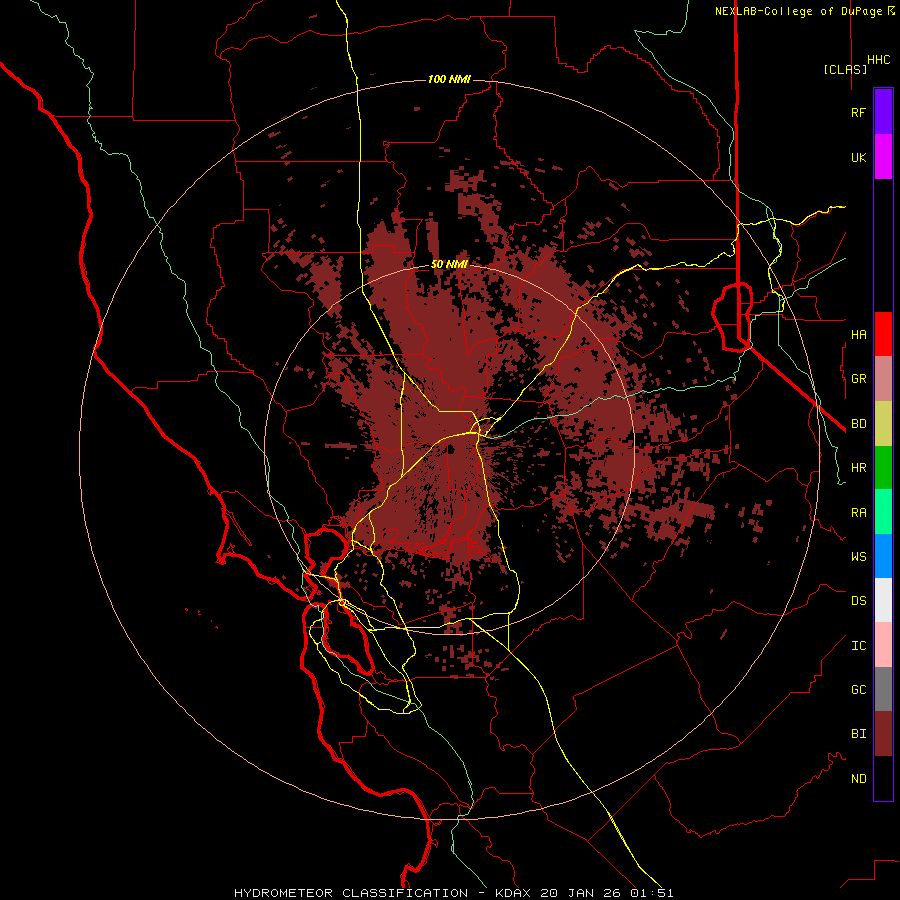This screenshot has height=900, width=900.
Task: Click the GR legend label
Action: pos(858,379)
